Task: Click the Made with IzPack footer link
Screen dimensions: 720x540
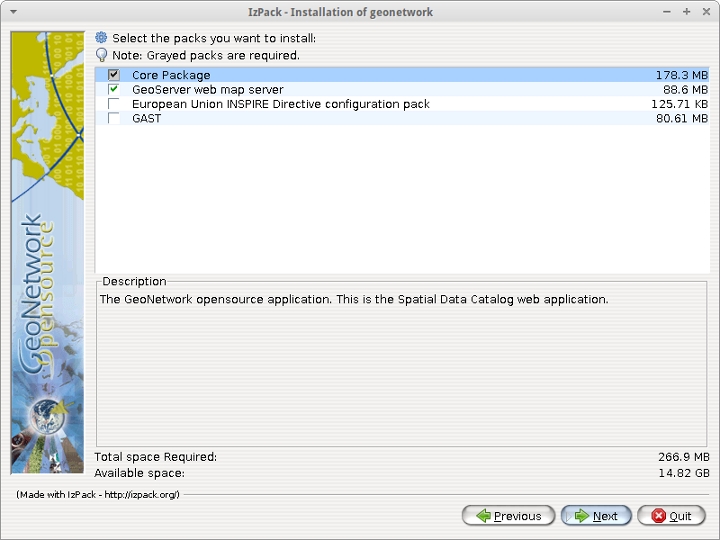Action: [98, 495]
